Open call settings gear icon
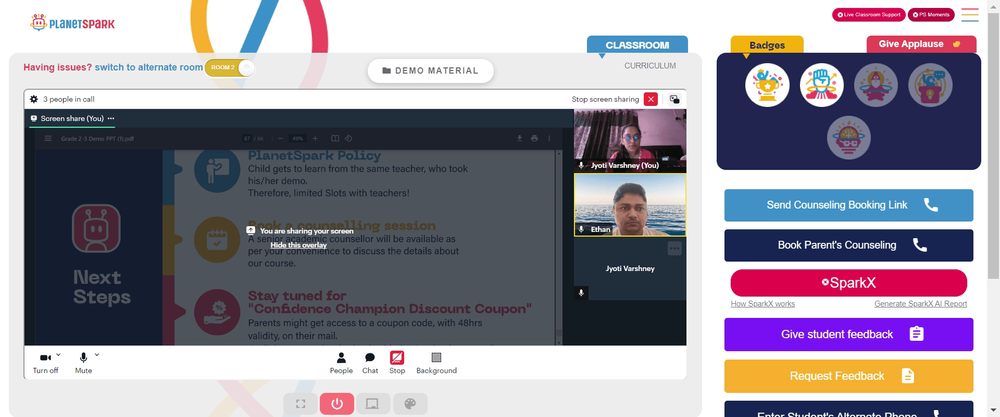 (34, 99)
